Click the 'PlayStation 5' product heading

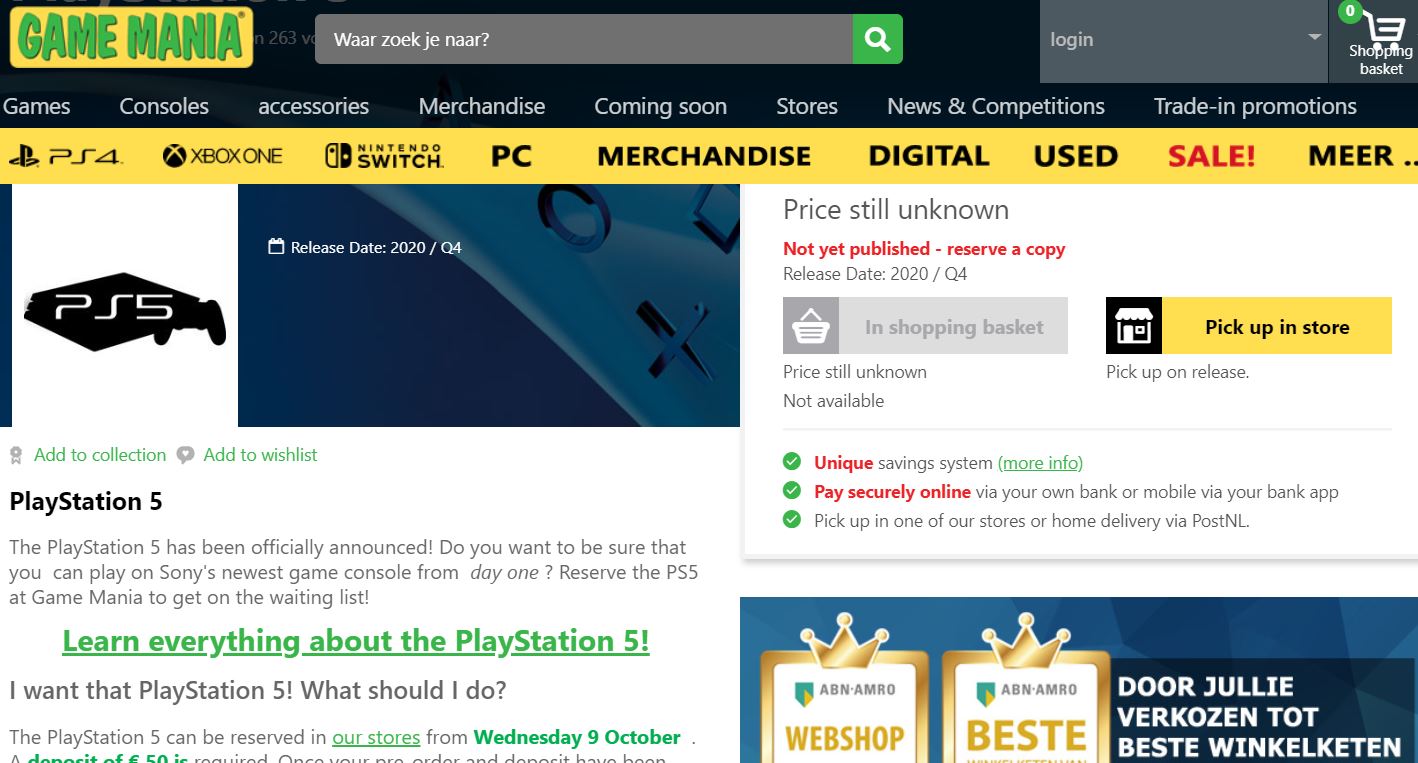pyautogui.click(x=86, y=501)
